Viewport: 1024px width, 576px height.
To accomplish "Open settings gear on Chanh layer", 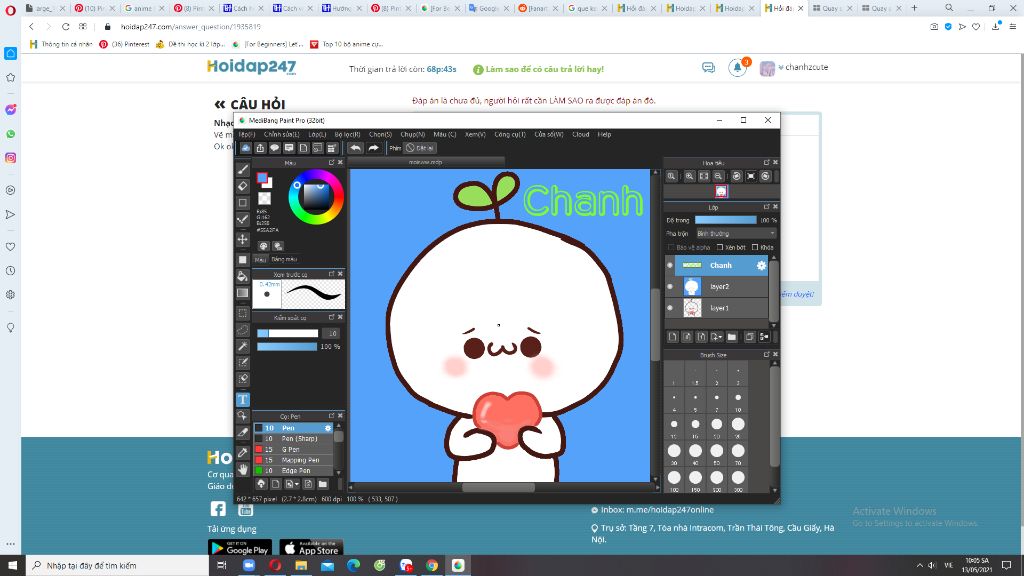I will point(761,266).
